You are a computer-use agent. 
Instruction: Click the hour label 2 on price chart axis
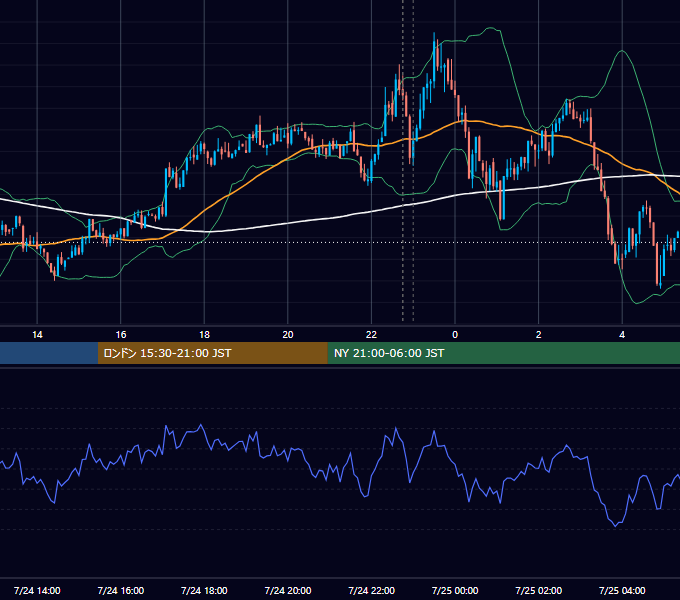(x=539, y=335)
